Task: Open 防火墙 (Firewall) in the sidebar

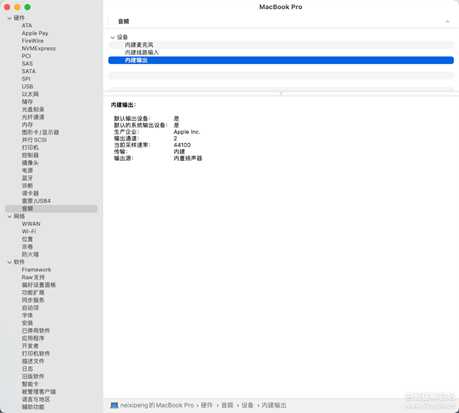Action: pyautogui.click(x=30, y=254)
